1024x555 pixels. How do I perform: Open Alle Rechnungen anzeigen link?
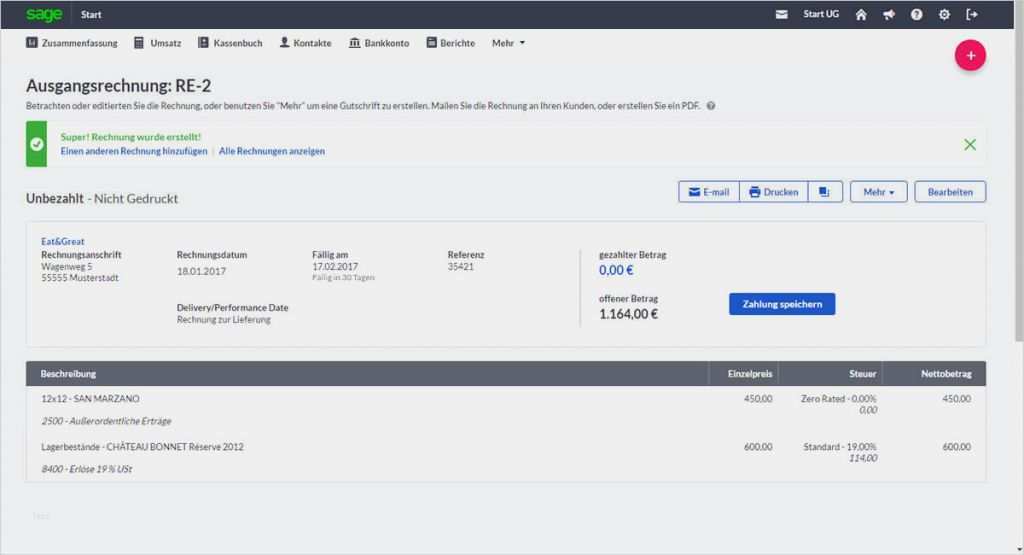(272, 151)
